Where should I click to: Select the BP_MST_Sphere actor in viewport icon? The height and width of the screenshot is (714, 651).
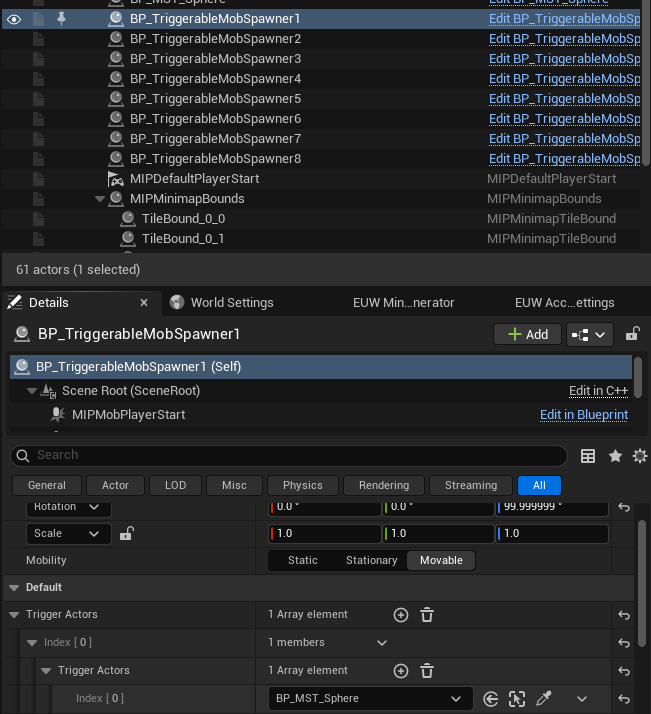click(517, 699)
